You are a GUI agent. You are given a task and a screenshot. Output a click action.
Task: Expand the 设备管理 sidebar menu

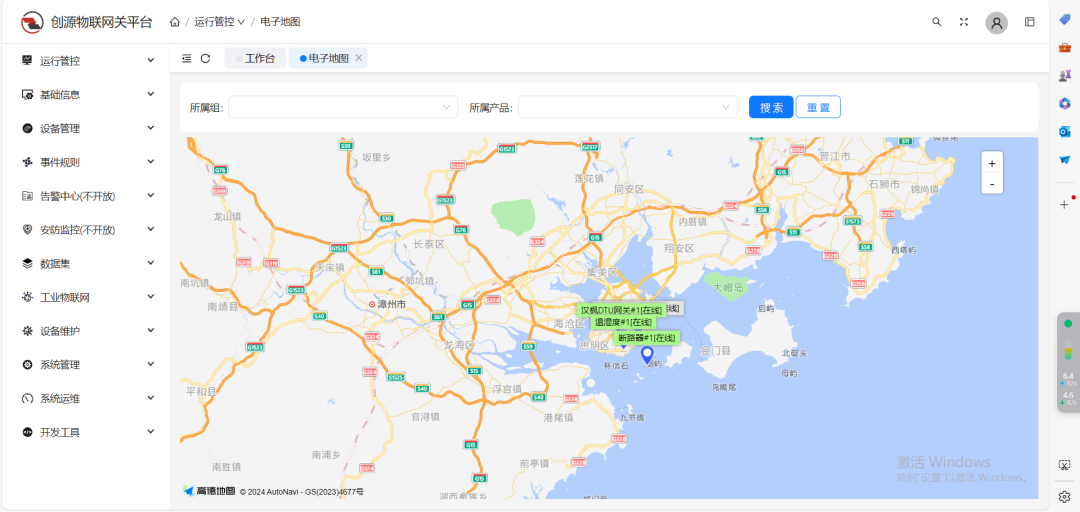point(87,129)
